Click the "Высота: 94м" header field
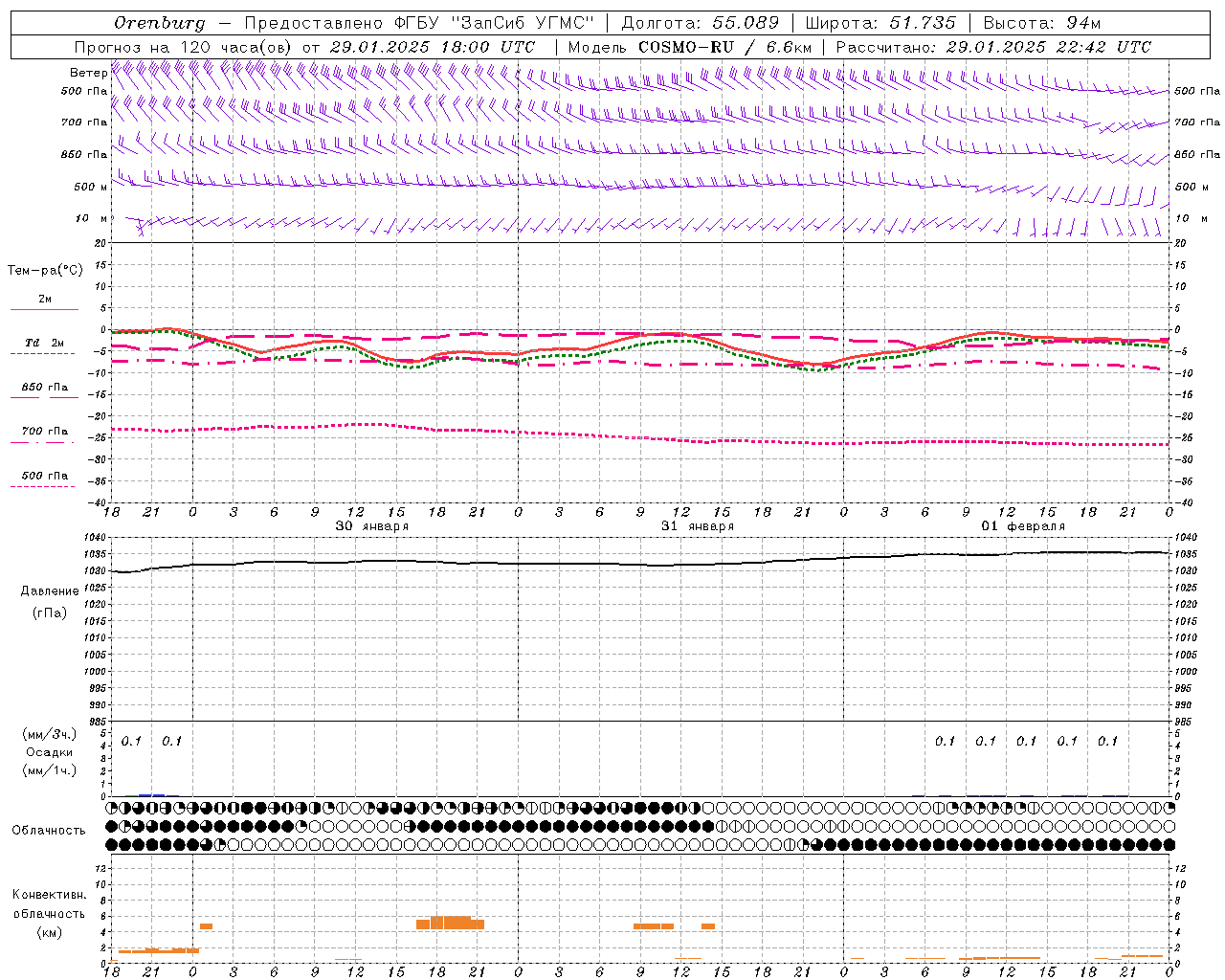 1042,23
